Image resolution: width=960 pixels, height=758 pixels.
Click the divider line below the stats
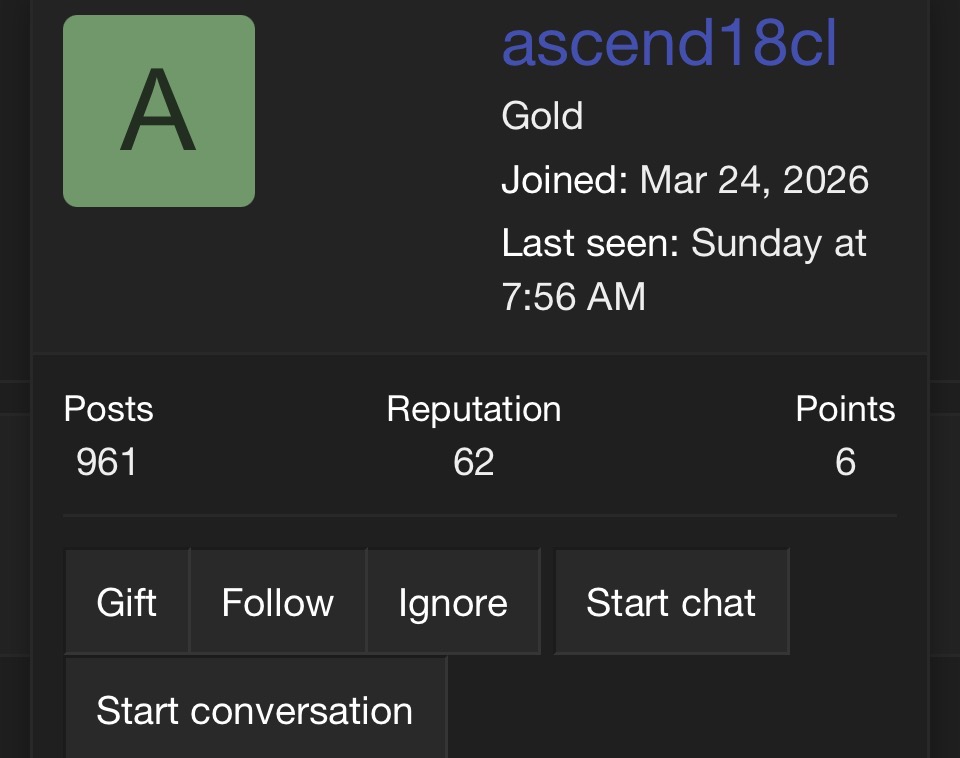point(480,516)
